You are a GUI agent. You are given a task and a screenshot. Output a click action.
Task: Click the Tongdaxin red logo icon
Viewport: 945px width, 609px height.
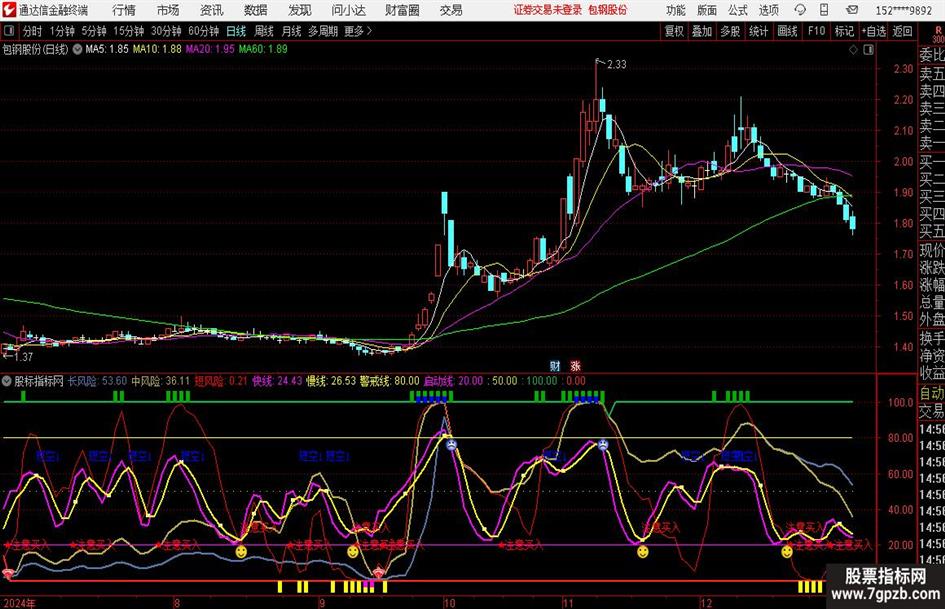point(8,10)
